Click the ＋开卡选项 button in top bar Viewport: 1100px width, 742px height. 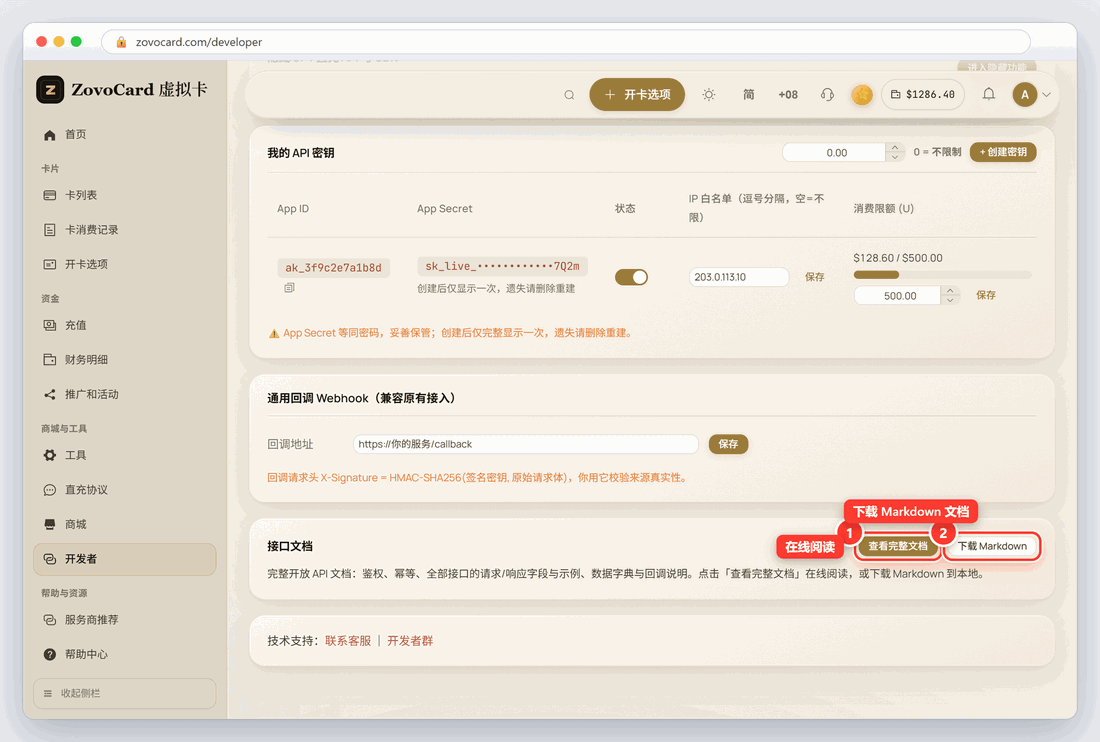(637, 95)
